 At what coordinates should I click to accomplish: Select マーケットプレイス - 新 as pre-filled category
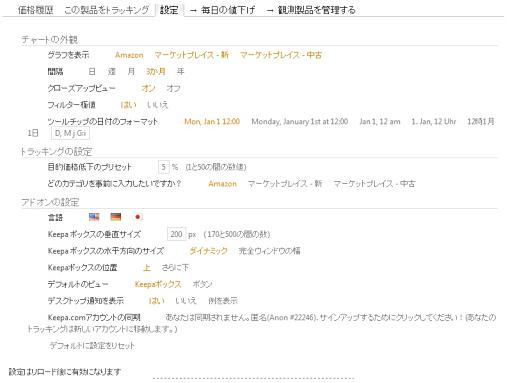point(285,184)
